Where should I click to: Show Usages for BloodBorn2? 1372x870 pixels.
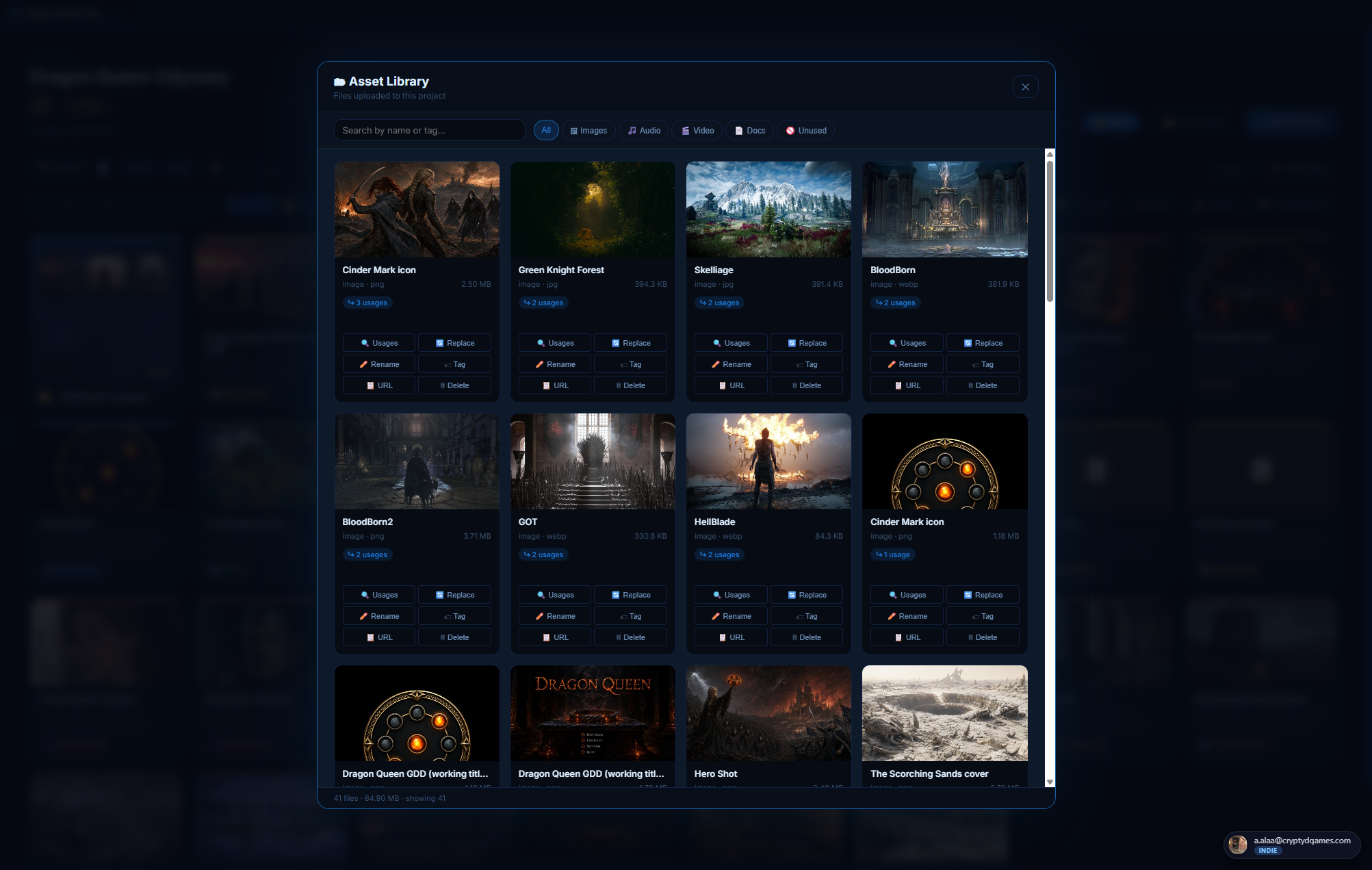[x=378, y=595]
